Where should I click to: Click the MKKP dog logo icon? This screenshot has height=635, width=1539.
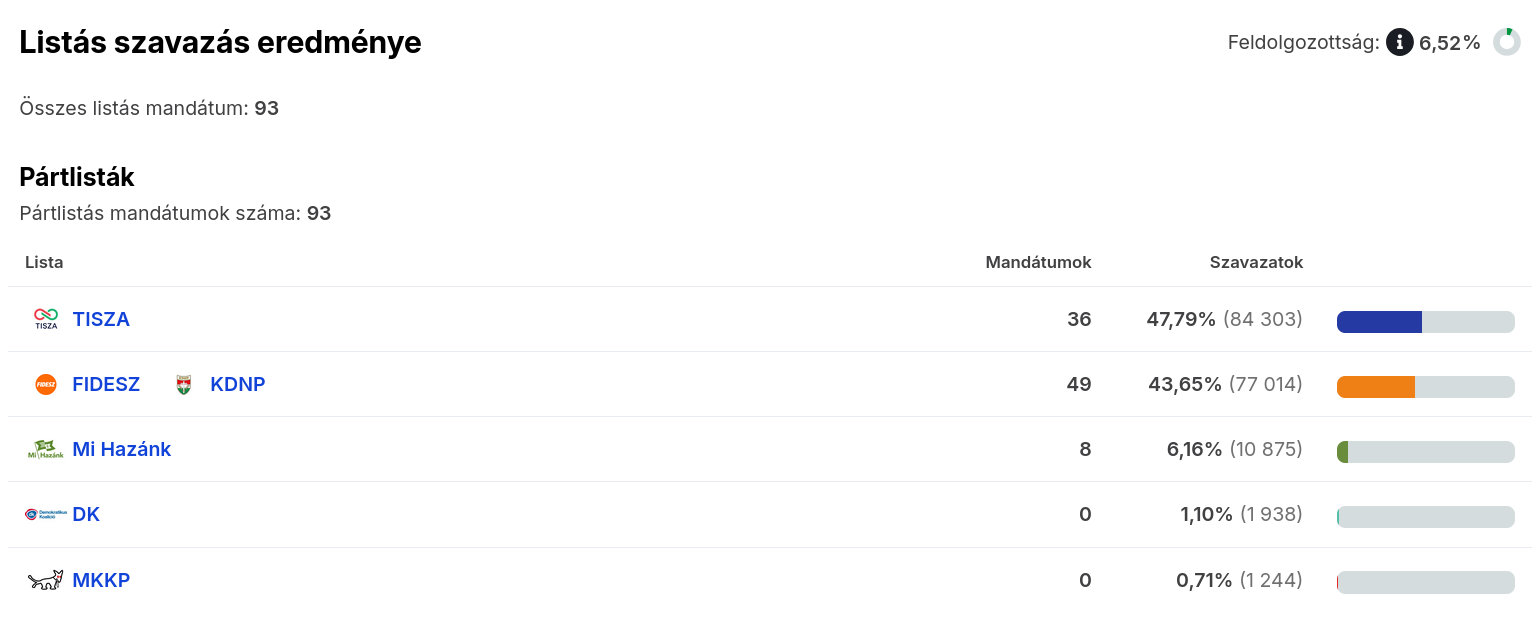click(x=46, y=580)
